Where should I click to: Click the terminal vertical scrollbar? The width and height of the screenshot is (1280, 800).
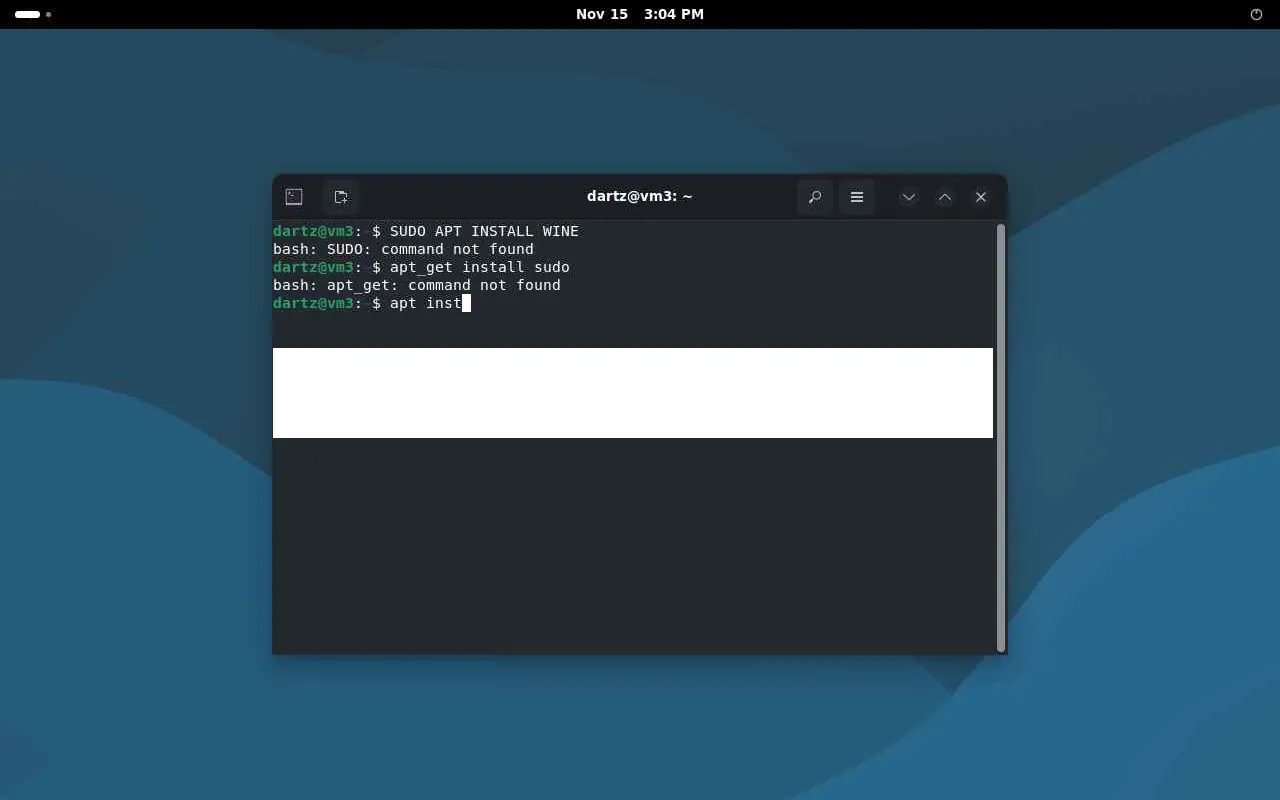(x=1000, y=438)
